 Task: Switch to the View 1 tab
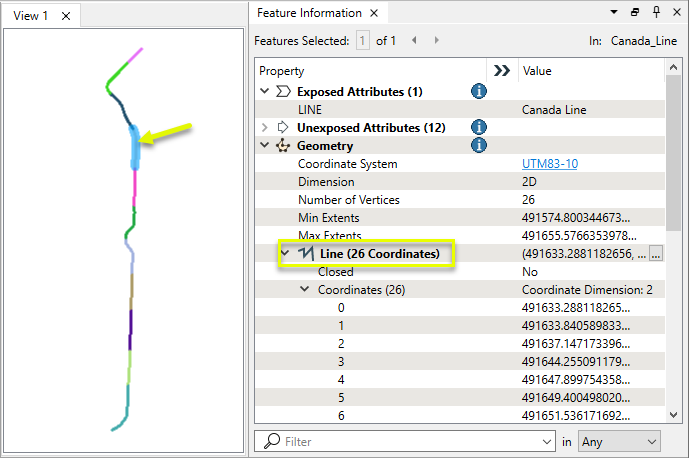(31, 16)
